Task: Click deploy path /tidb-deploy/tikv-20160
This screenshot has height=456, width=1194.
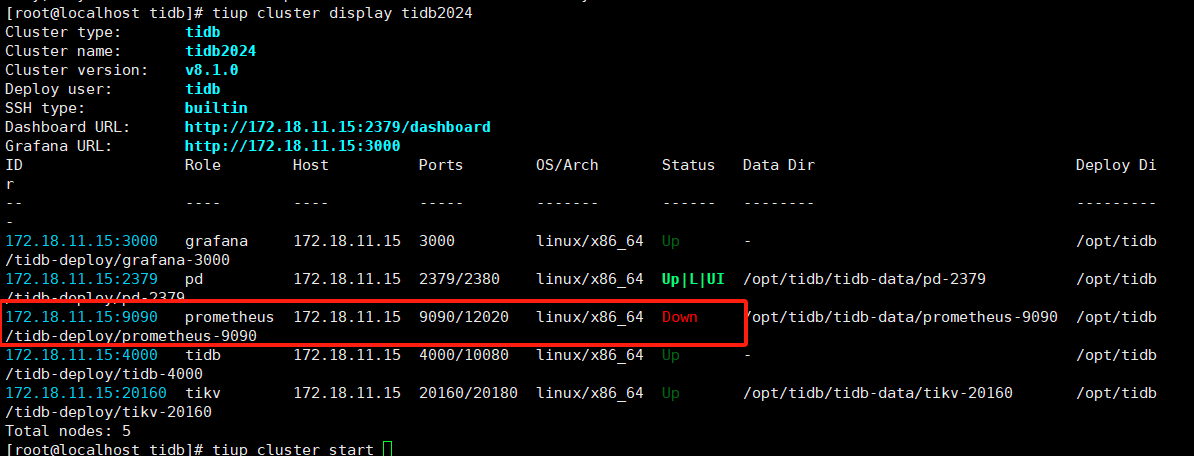Action: point(108,412)
